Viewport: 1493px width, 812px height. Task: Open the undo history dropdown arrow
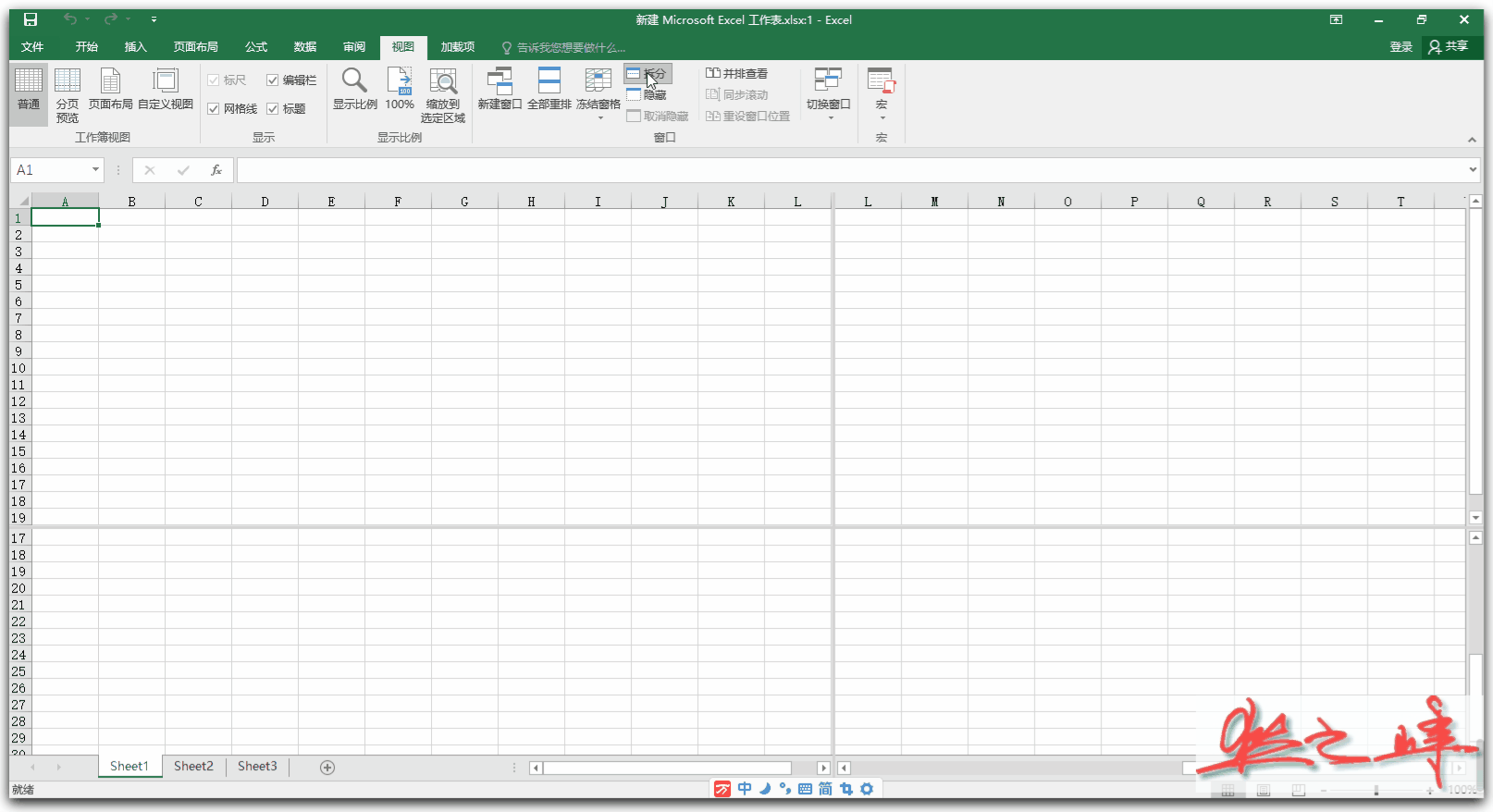(88, 19)
